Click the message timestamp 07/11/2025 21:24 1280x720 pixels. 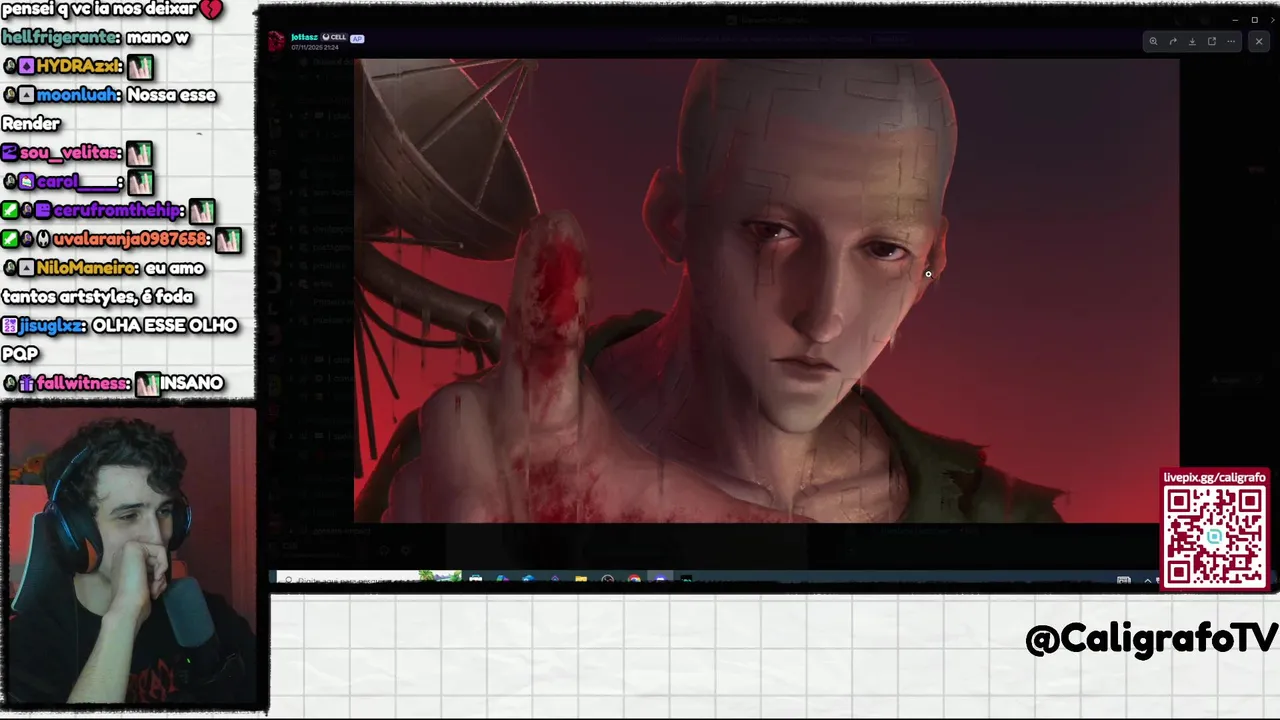coord(314,47)
